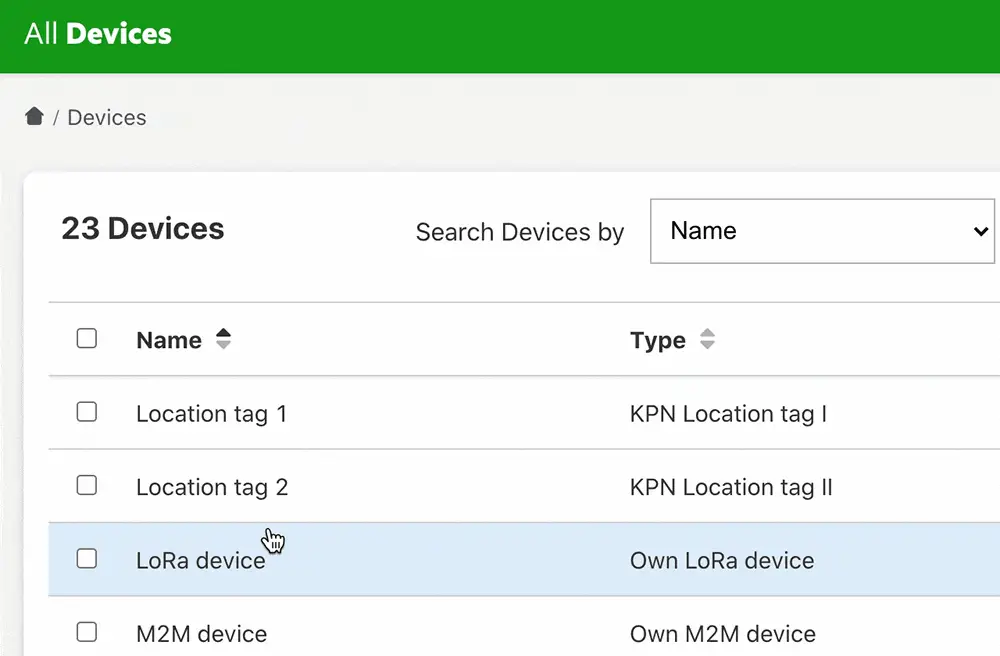Open the Search Devices by dropdown
The height and width of the screenshot is (656, 1000).
point(822,231)
